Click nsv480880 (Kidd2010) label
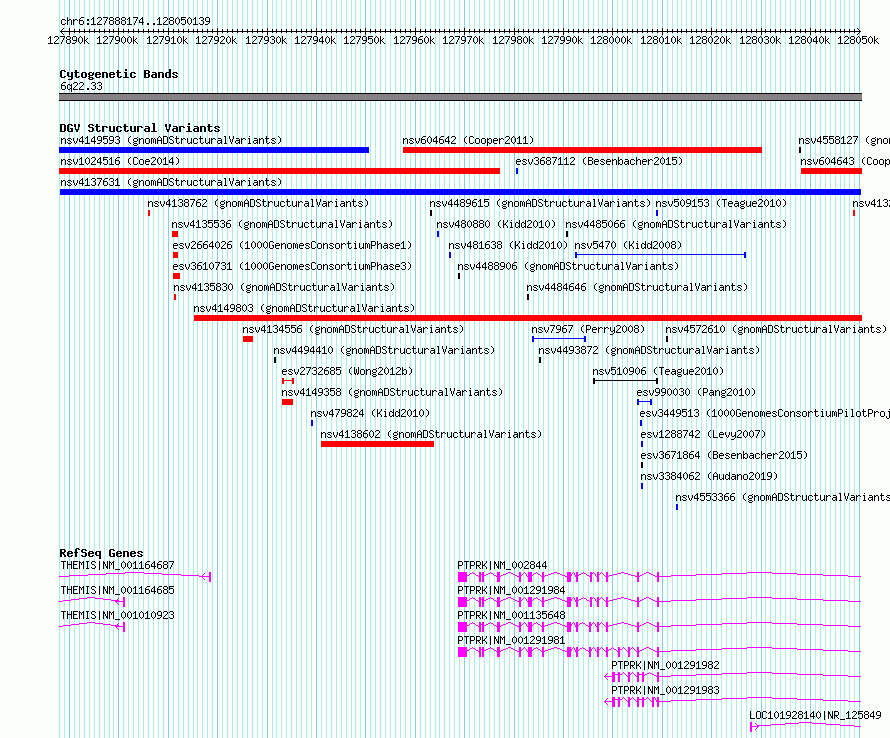This screenshot has height=738, width=890. coord(496,224)
